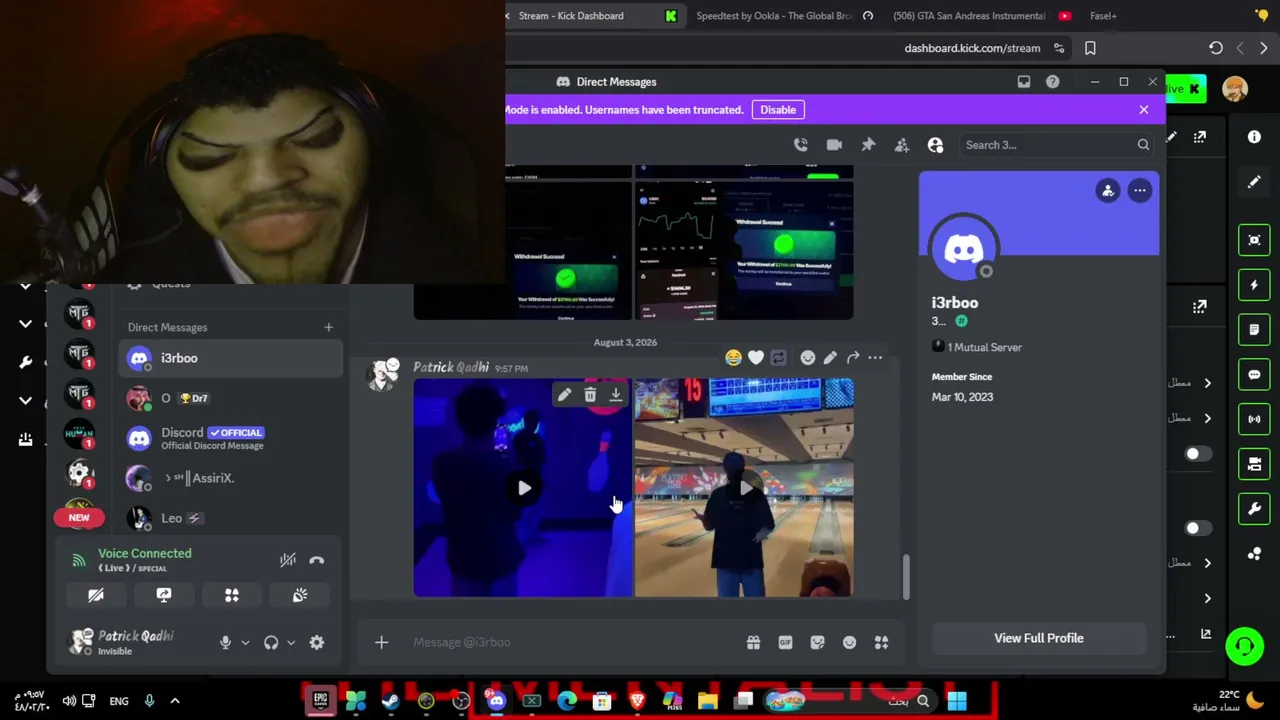Open Windows Start menu
Viewport: 1280px width, 720px height.
point(957,701)
